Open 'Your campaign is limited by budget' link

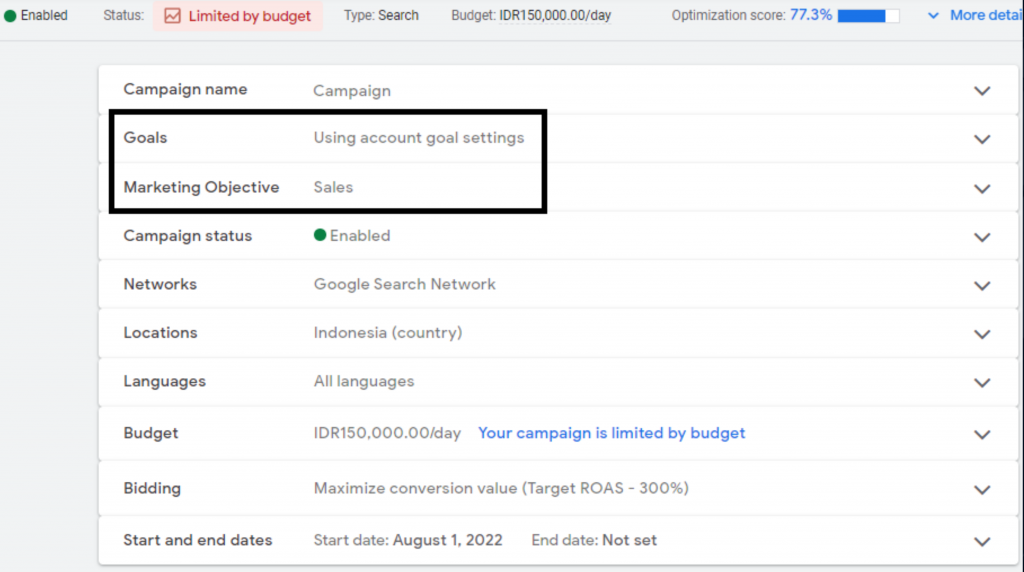pos(611,433)
